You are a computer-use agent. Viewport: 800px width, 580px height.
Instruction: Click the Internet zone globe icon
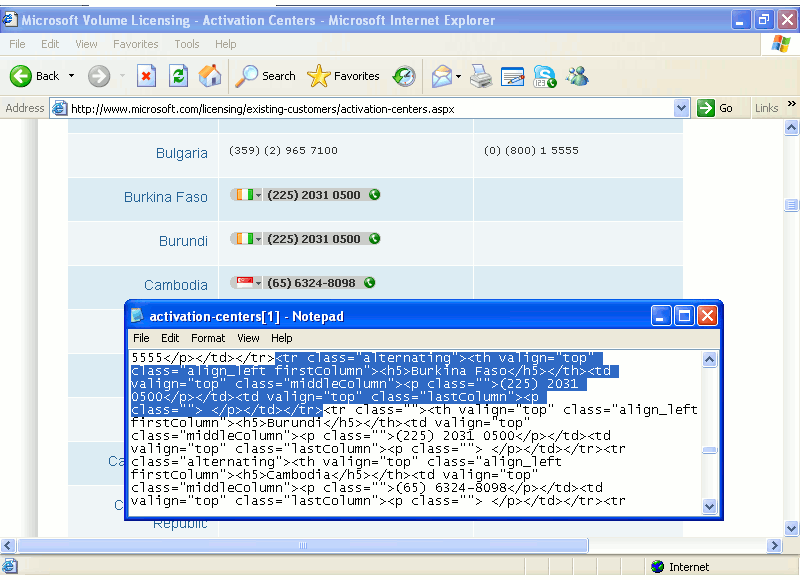(658, 567)
